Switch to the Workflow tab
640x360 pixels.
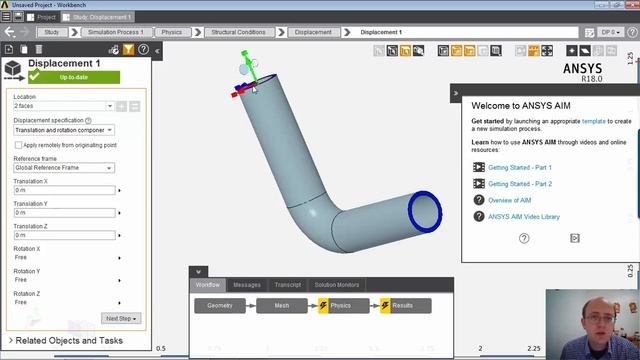tap(208, 284)
